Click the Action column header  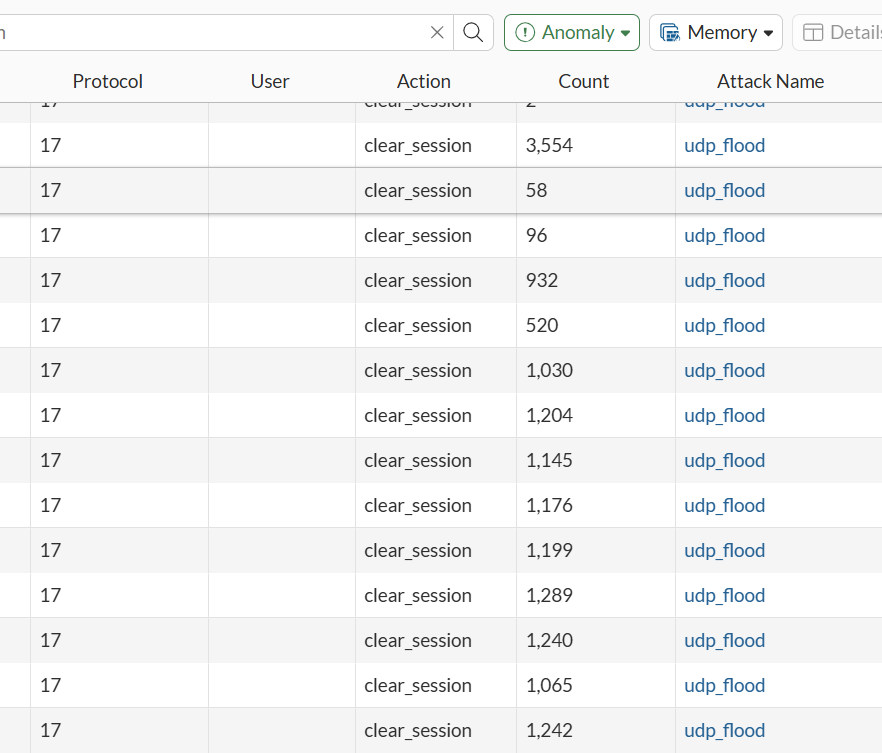424,82
